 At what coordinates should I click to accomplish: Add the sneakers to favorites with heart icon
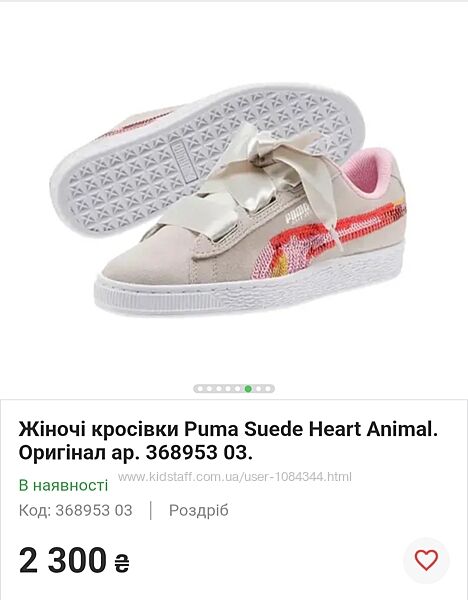pyautogui.click(x=426, y=561)
